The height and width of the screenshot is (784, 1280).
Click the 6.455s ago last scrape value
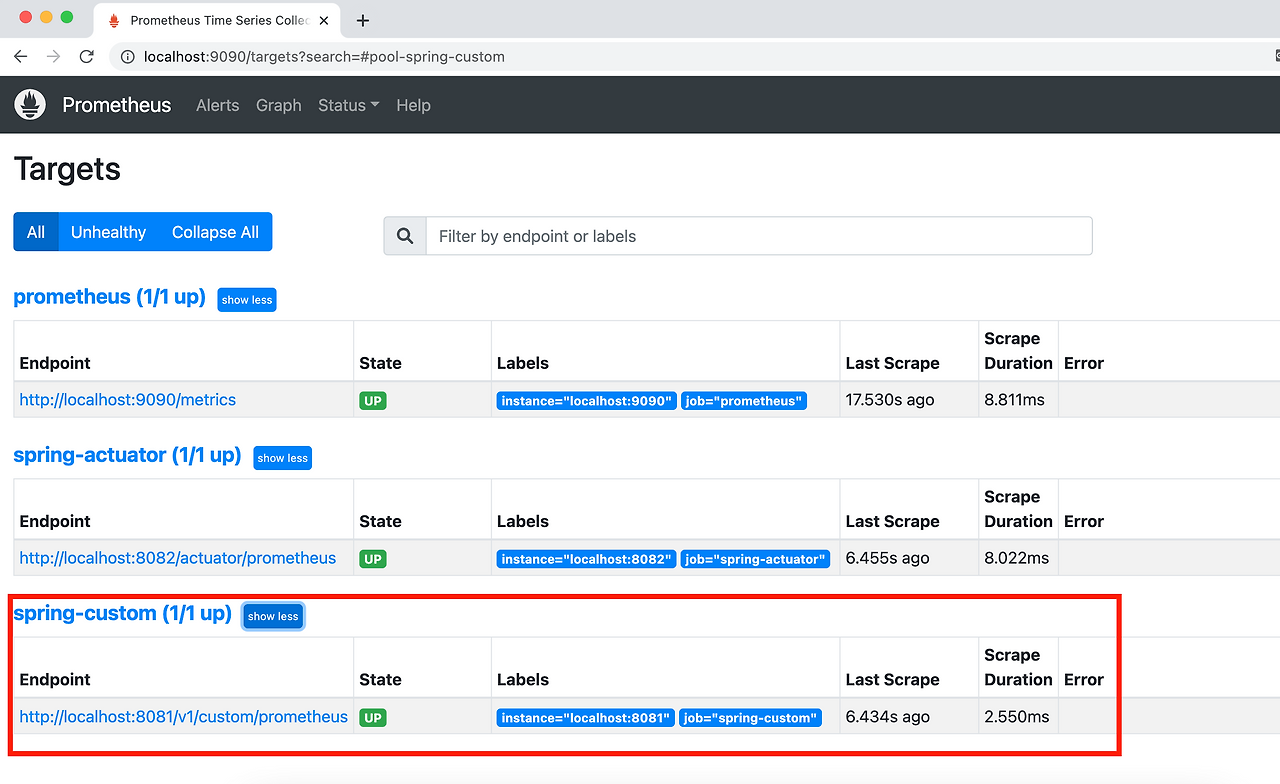pos(888,558)
